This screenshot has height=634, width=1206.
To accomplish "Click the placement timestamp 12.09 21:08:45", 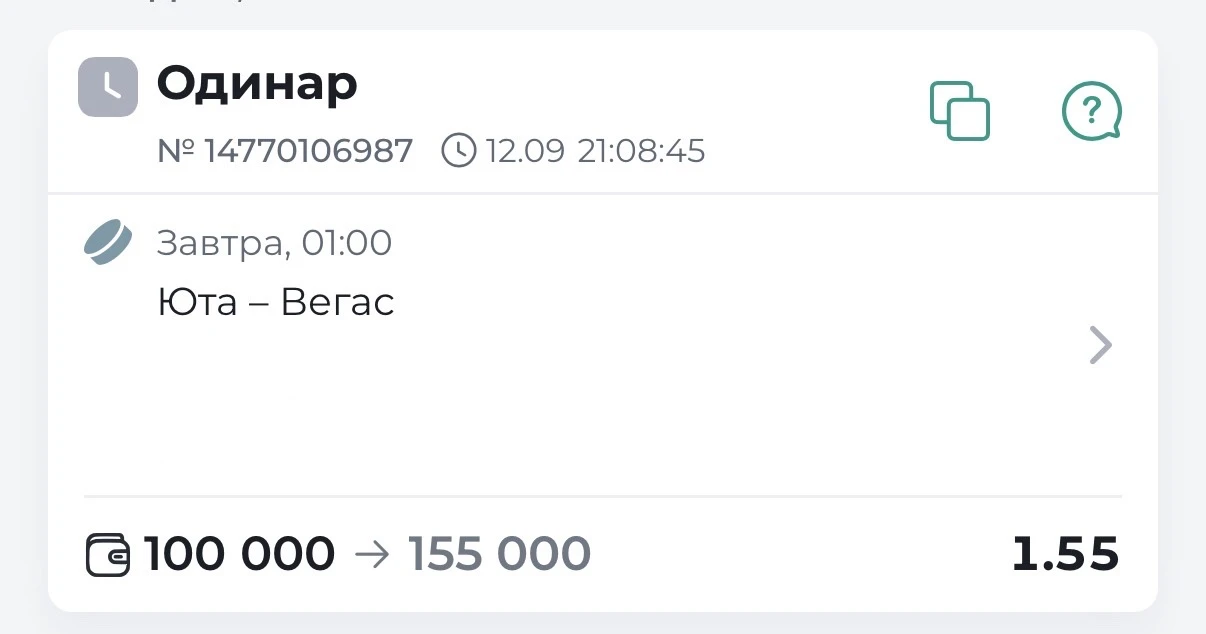I will click(x=595, y=151).
